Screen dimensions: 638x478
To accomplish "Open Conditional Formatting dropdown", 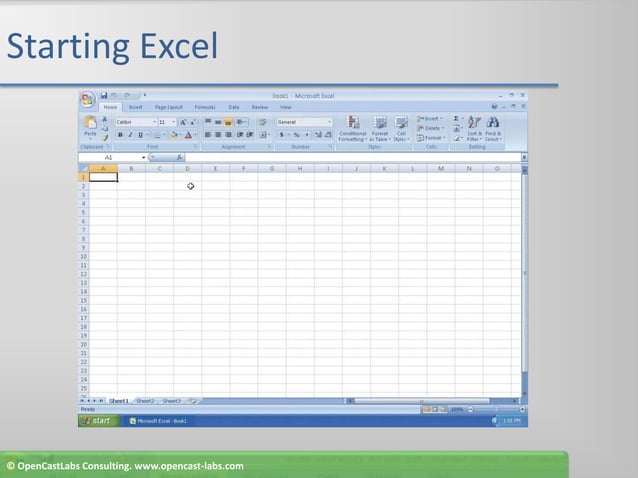I will coord(352,129).
